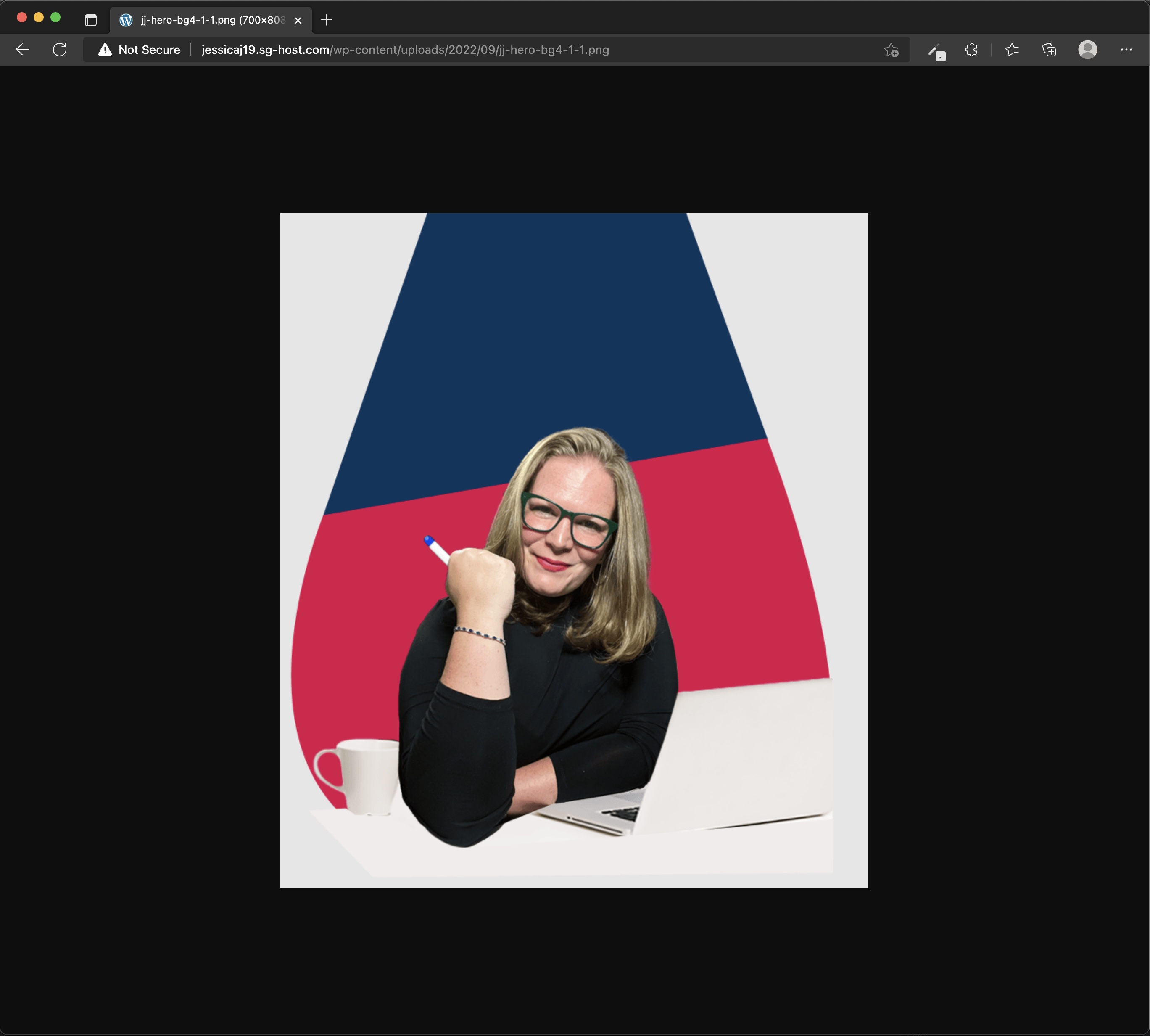
Task: Click the Not Secure warning indicator
Action: pyautogui.click(x=140, y=50)
